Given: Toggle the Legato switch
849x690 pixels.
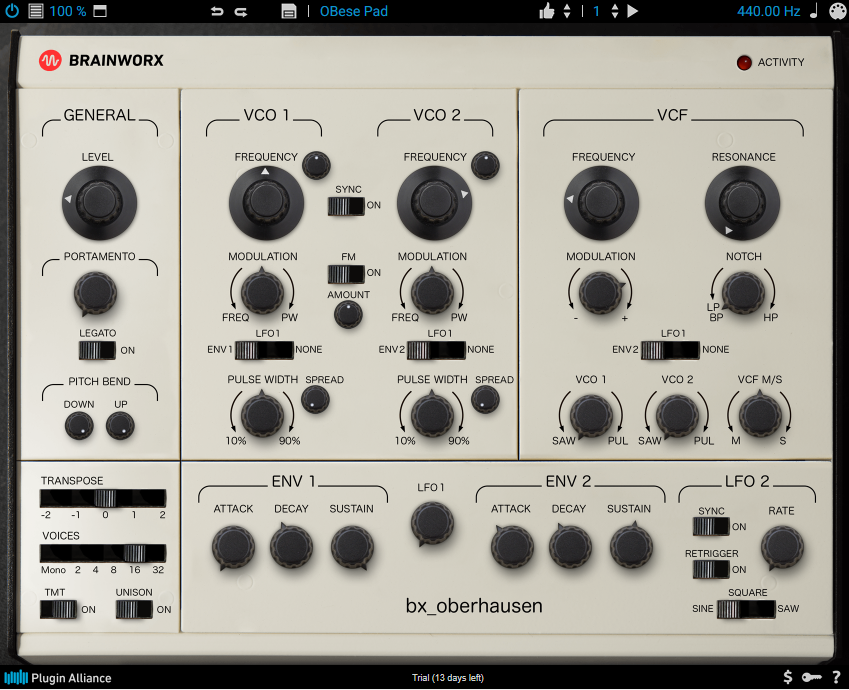Looking at the screenshot, I should pos(97,350).
